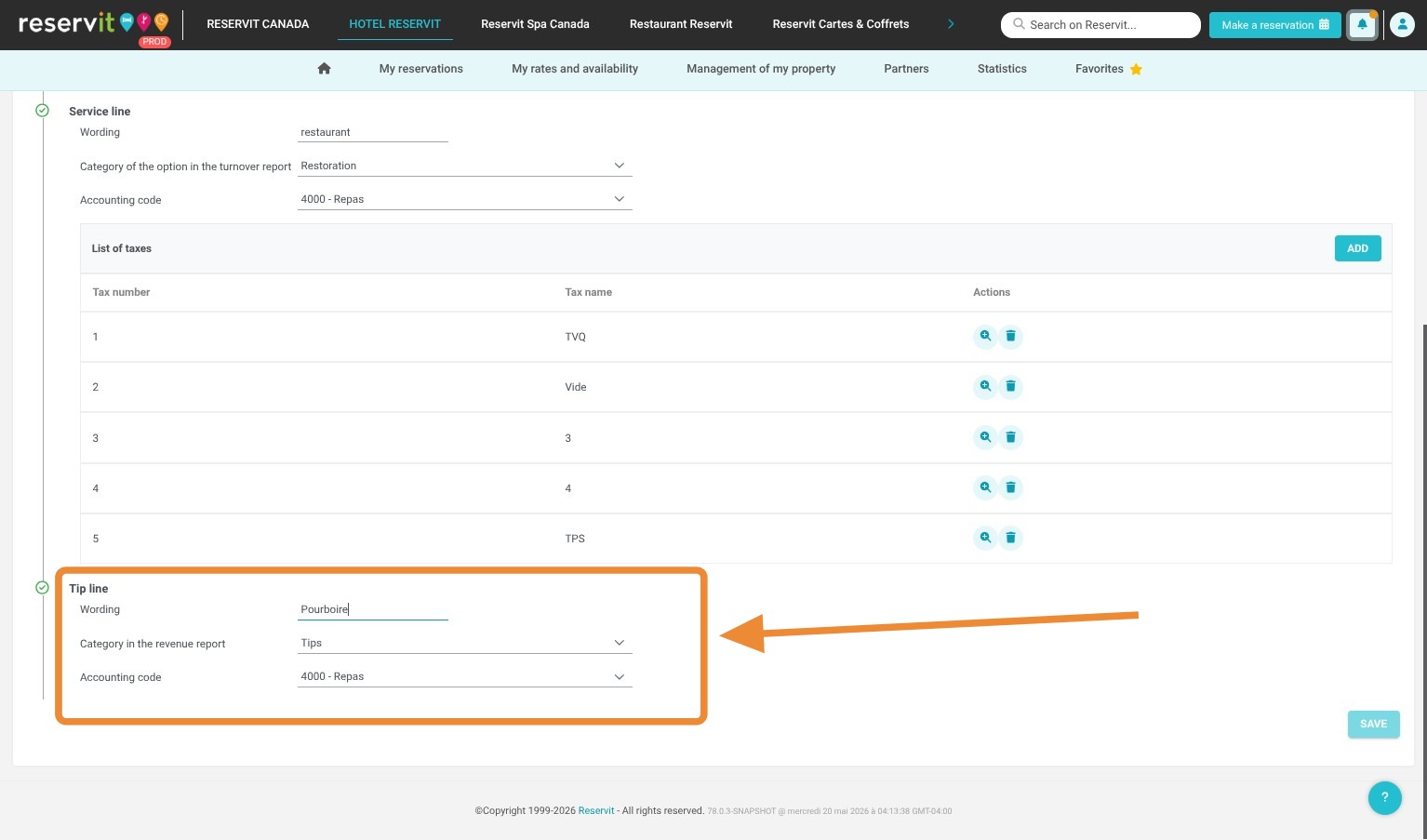View details of tax number 4
The image size is (1427, 840).
(985, 487)
